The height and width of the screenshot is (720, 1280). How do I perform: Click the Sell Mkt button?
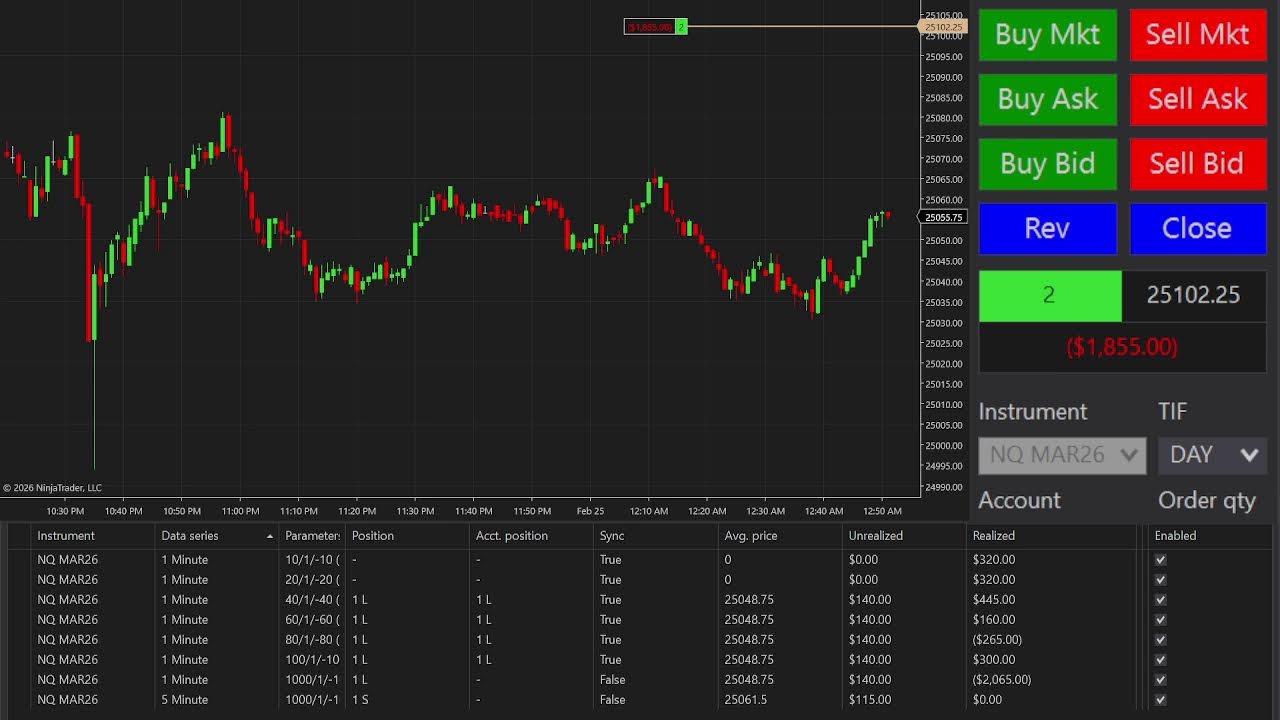click(1197, 35)
